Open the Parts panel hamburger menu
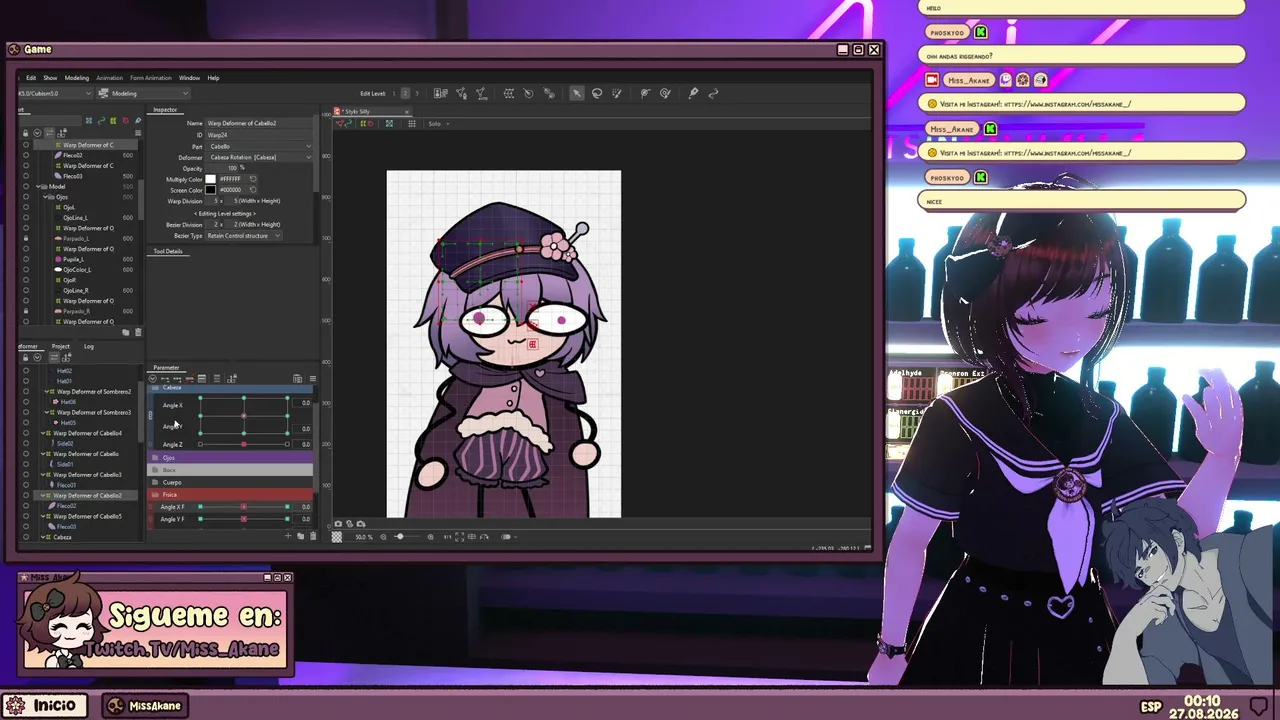The image size is (1280, 720). point(137,133)
